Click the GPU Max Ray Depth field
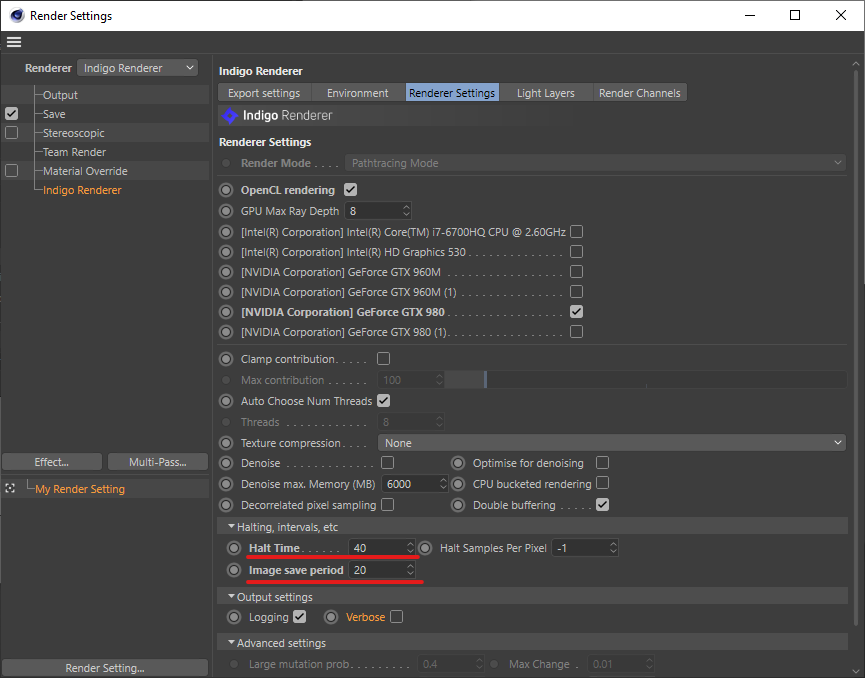This screenshot has height=678, width=865. (x=372, y=211)
